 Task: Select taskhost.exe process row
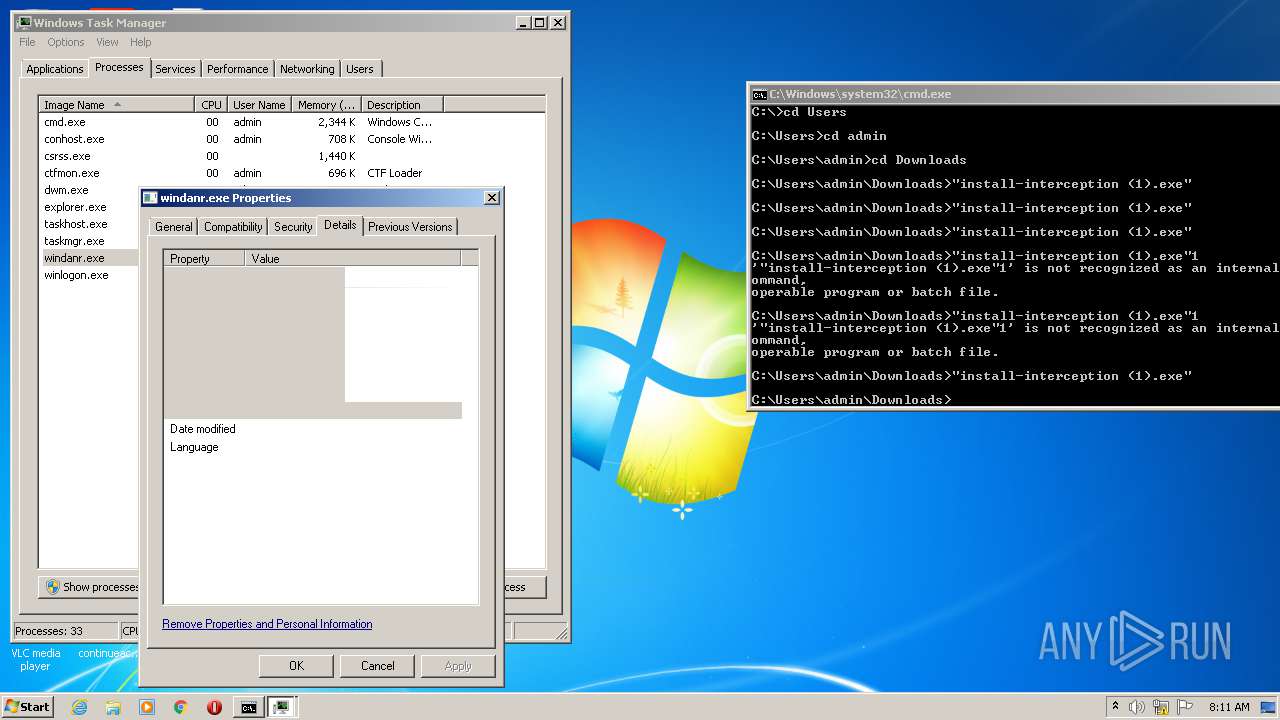point(89,224)
